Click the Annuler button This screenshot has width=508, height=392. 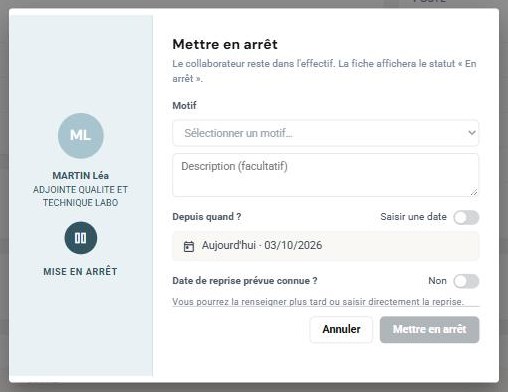coord(341,329)
